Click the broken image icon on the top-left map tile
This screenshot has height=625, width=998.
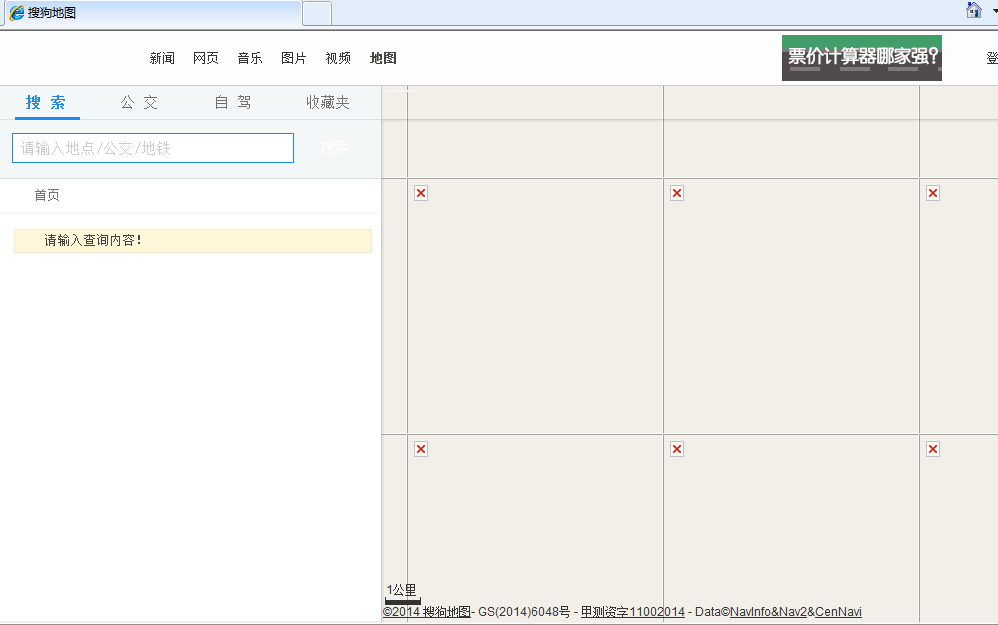pyautogui.click(x=420, y=192)
